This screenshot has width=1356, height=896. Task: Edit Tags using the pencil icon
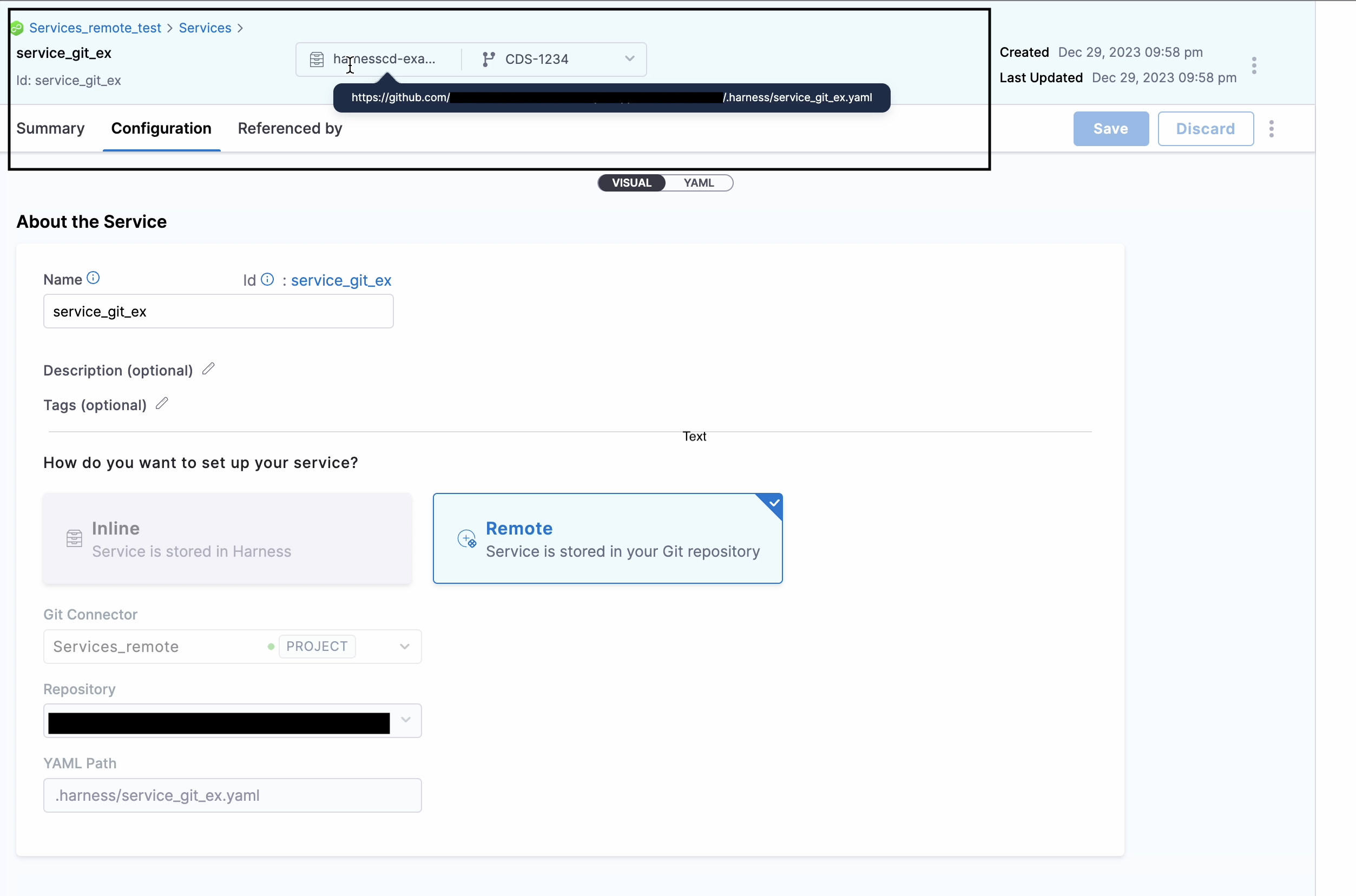coord(162,404)
